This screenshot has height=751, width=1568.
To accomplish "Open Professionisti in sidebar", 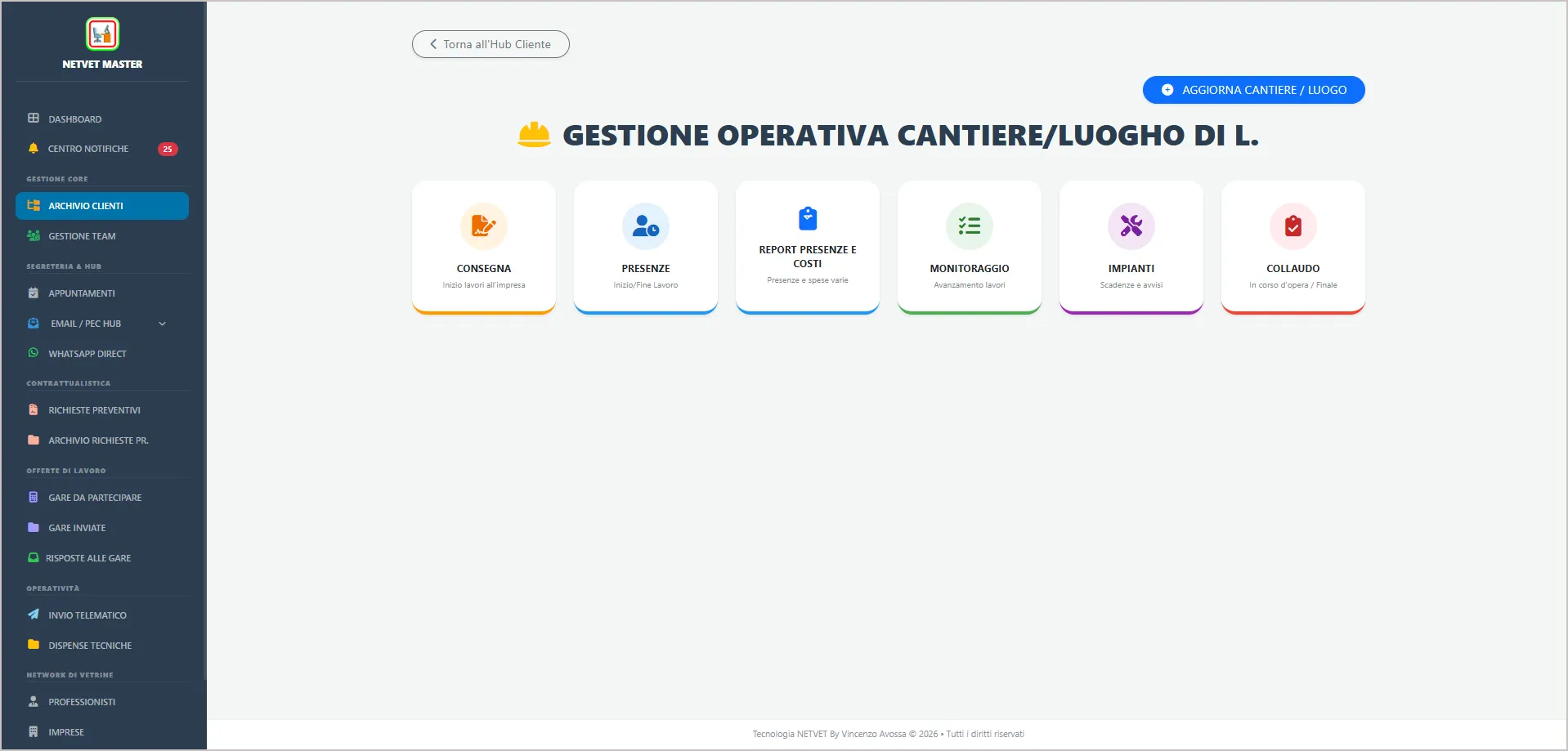I will (x=102, y=702).
